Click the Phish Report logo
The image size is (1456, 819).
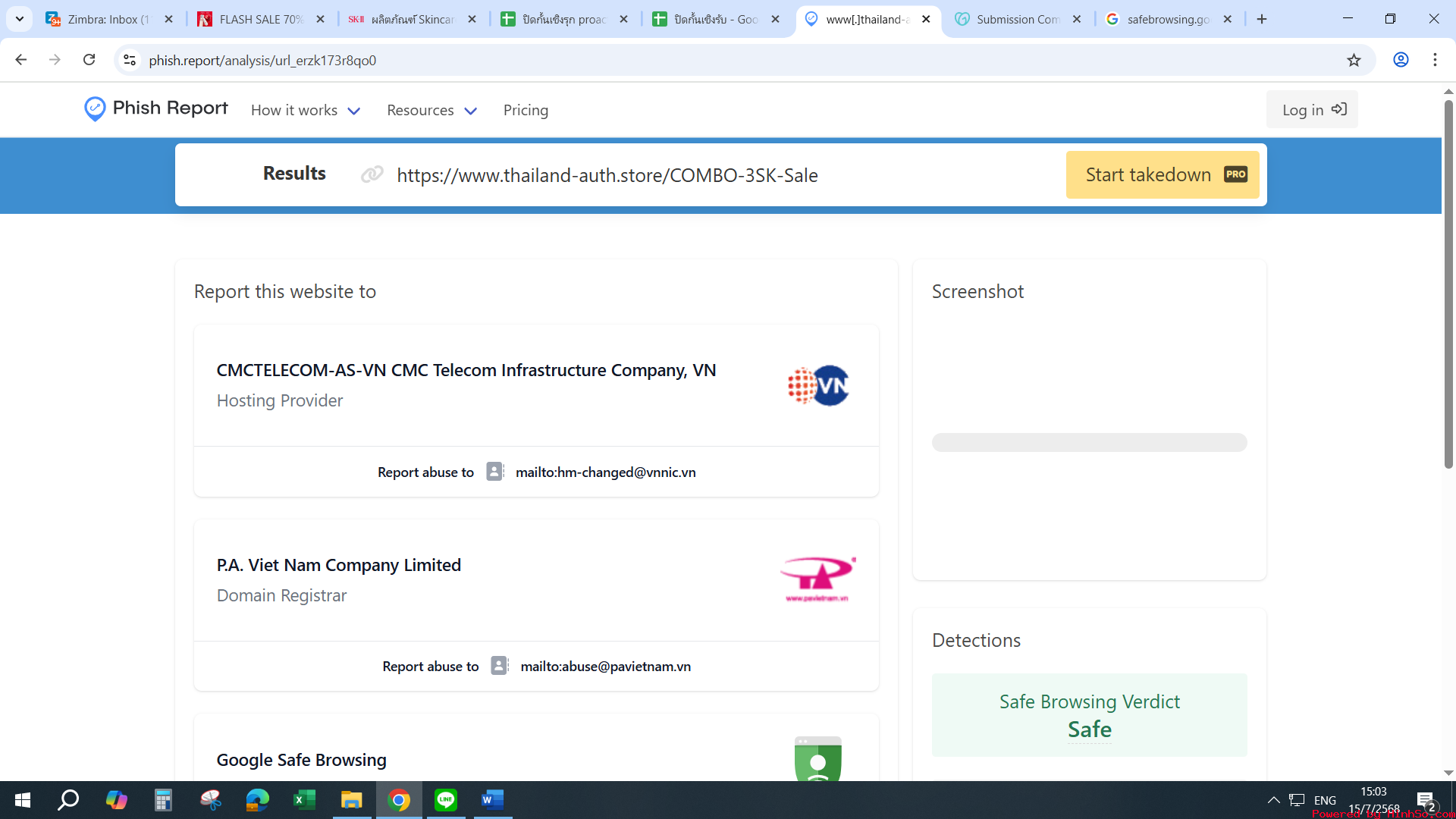click(155, 108)
